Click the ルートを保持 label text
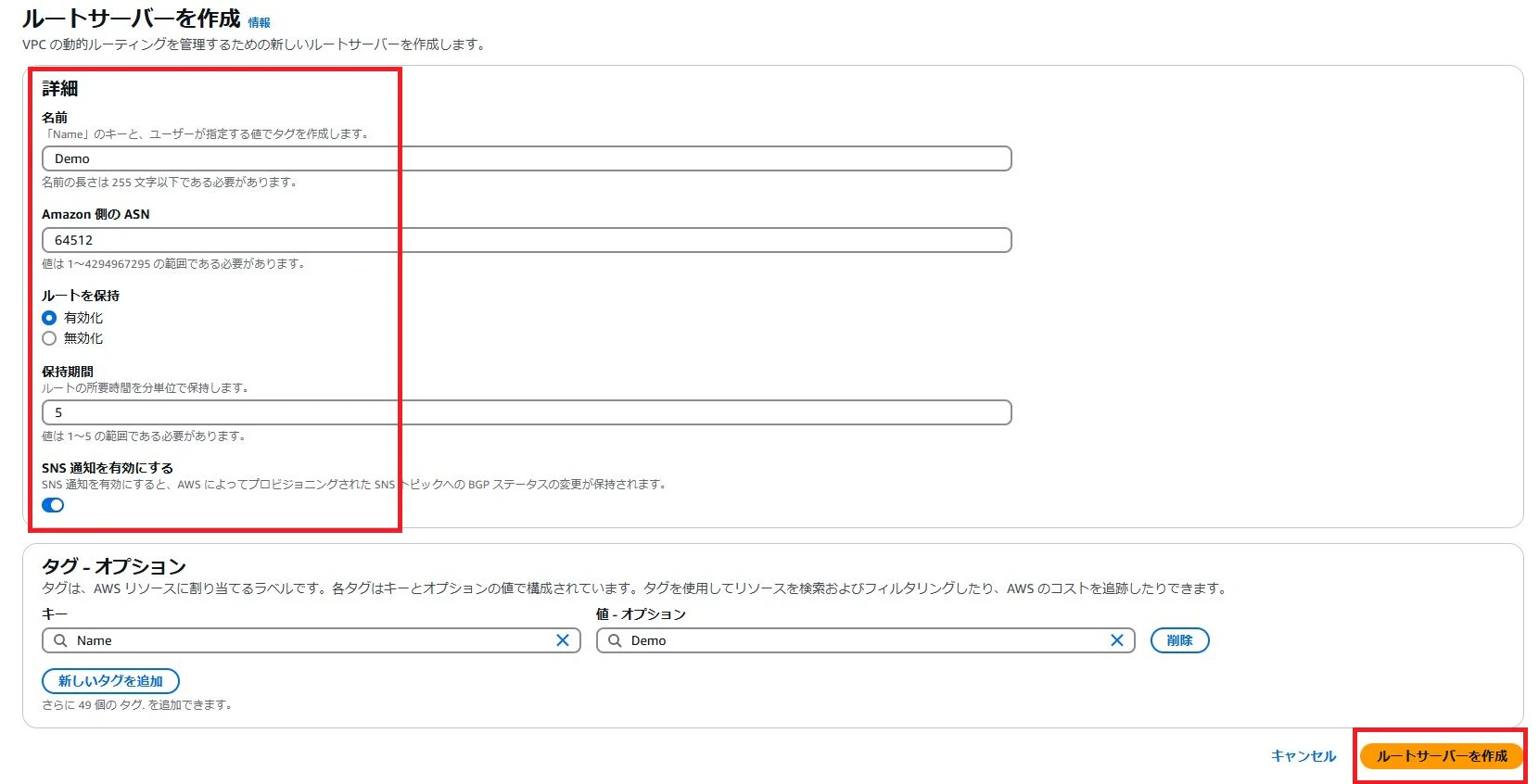Viewport: 1539px width, 784px height. pyautogui.click(x=81, y=296)
